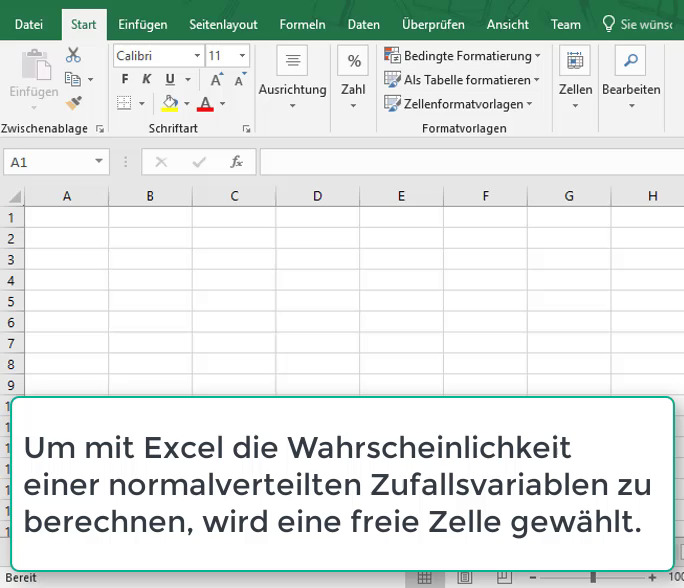684x588 pixels.
Task: Click the confirm checkmark formula icon
Action: tap(199, 162)
